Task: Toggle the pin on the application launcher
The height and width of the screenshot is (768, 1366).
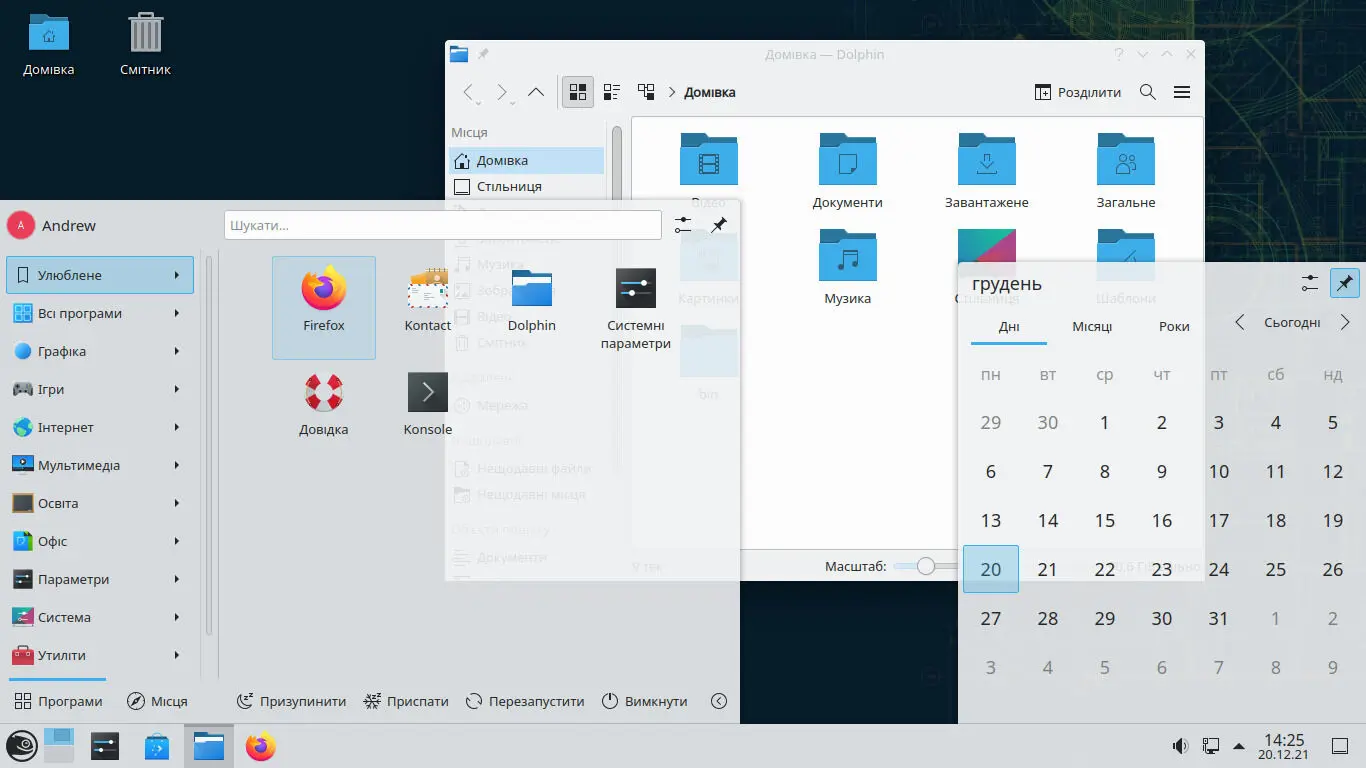Action: (x=718, y=225)
